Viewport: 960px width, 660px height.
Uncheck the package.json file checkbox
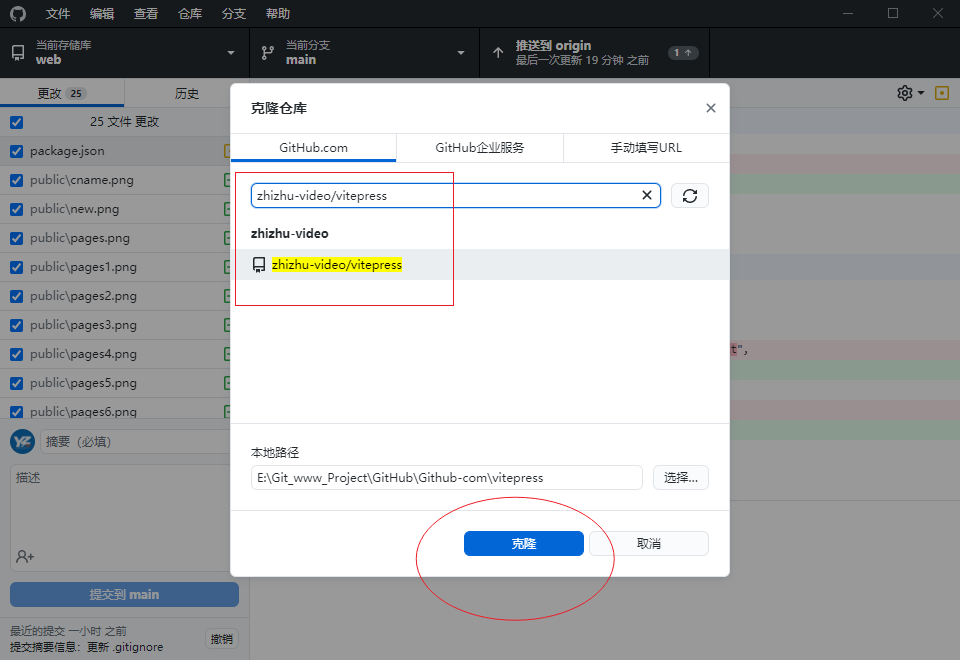(x=17, y=151)
